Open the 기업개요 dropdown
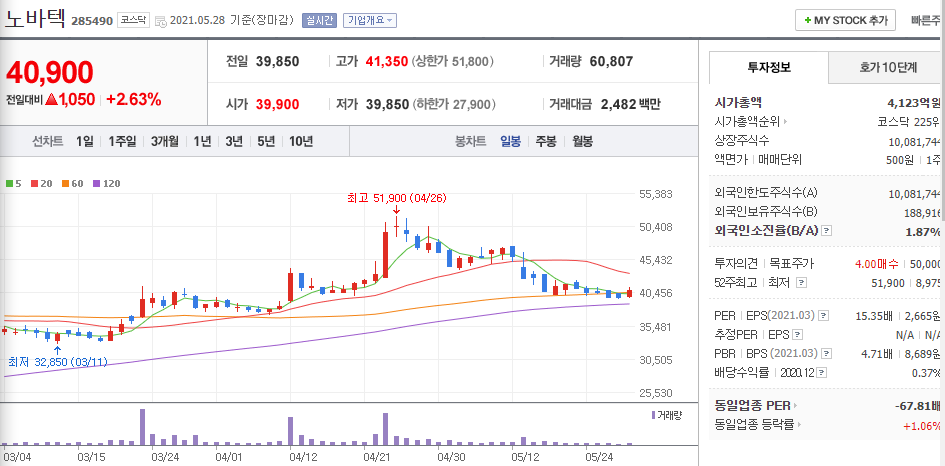This screenshot has height=466, width=945. coord(369,20)
